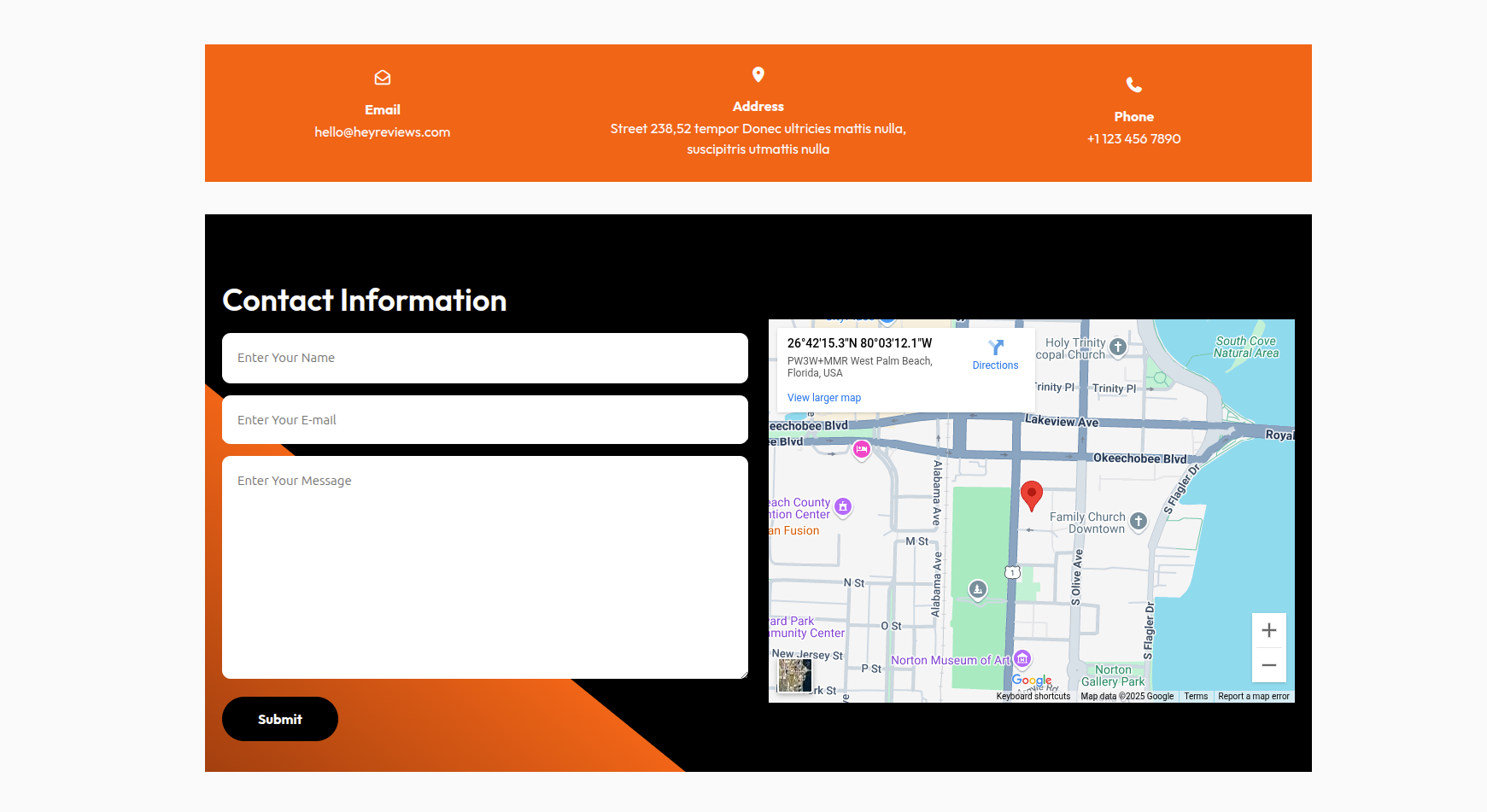
Task: Click the email envelope icon
Action: [x=383, y=78]
